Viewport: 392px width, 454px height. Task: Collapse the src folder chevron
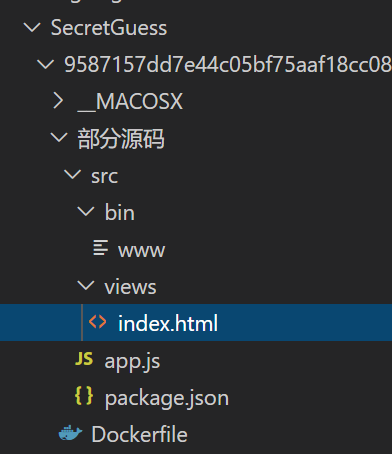pos(72,175)
